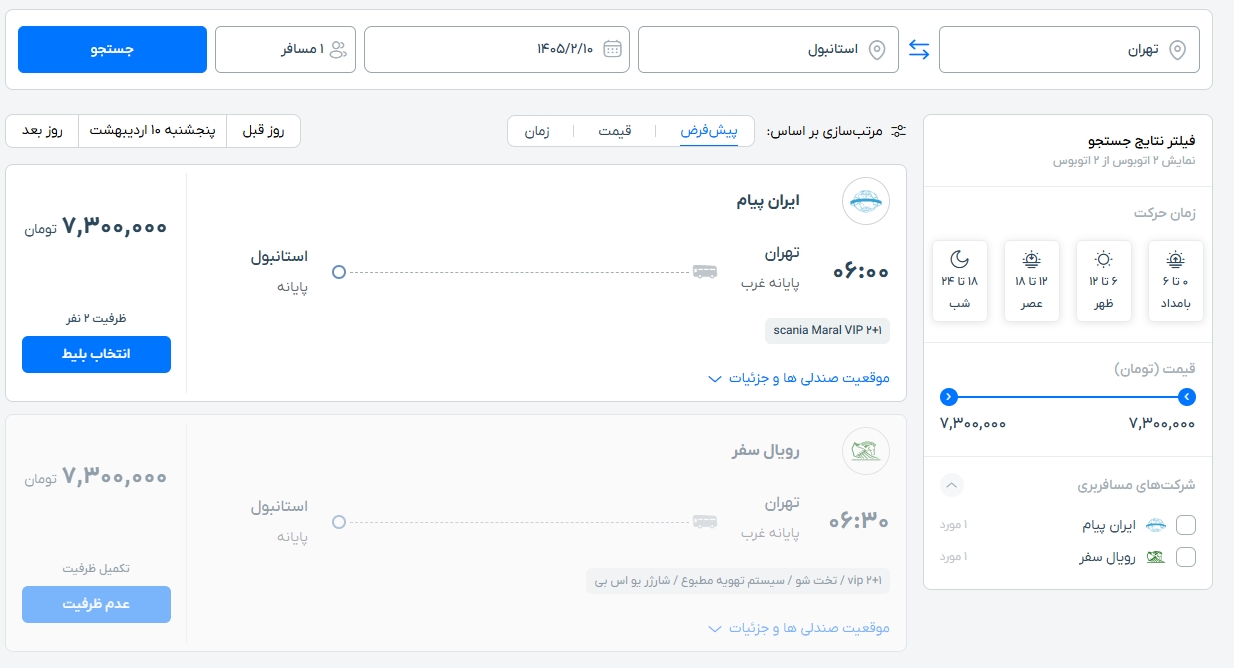The height and width of the screenshot is (668, 1234).
Task: Click destination circle marker on ایران پیام route
Action: pos(339,271)
